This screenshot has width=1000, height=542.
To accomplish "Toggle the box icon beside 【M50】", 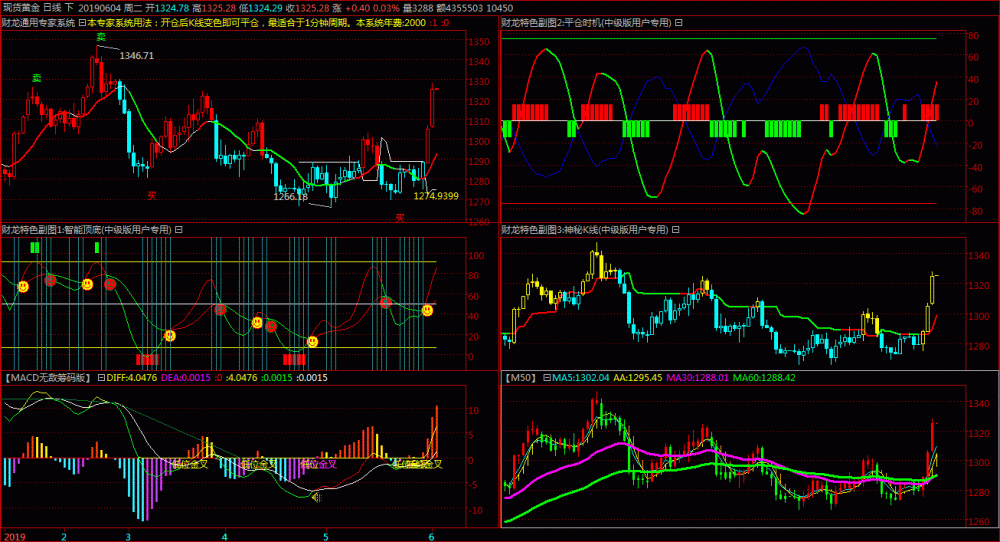I will (x=547, y=377).
